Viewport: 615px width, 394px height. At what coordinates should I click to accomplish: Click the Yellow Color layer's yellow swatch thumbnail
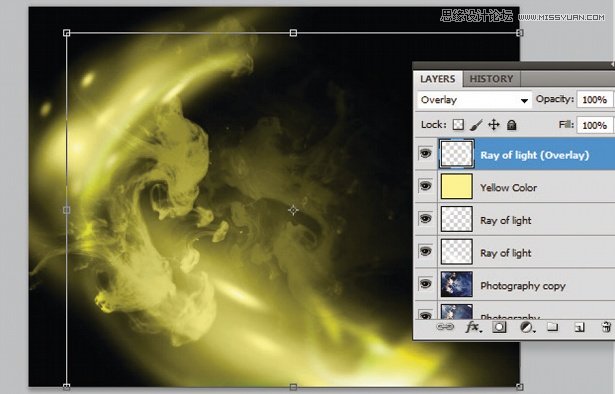point(457,186)
